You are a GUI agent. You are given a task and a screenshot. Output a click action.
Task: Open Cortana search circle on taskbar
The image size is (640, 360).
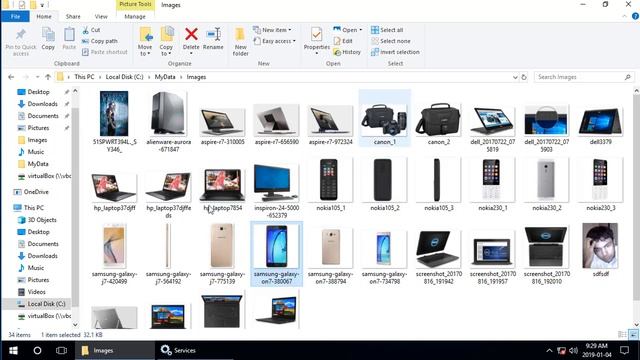(37, 350)
